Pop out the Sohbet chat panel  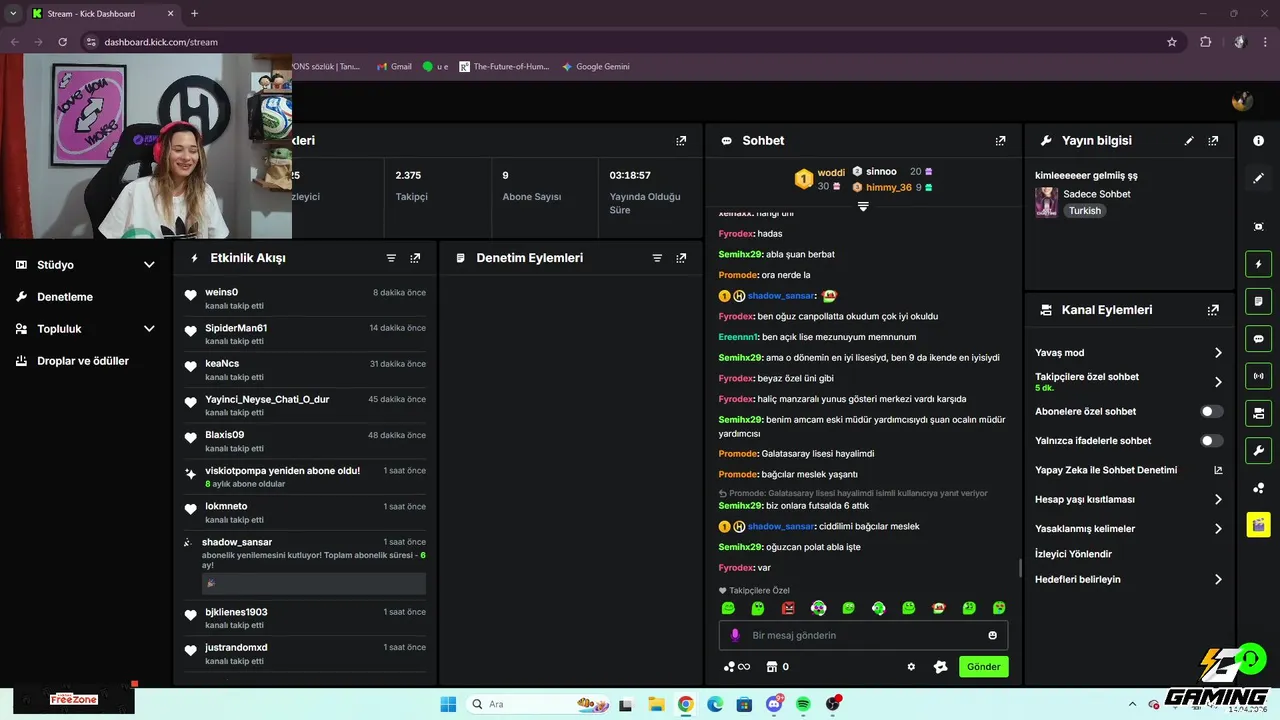coord(1000,141)
